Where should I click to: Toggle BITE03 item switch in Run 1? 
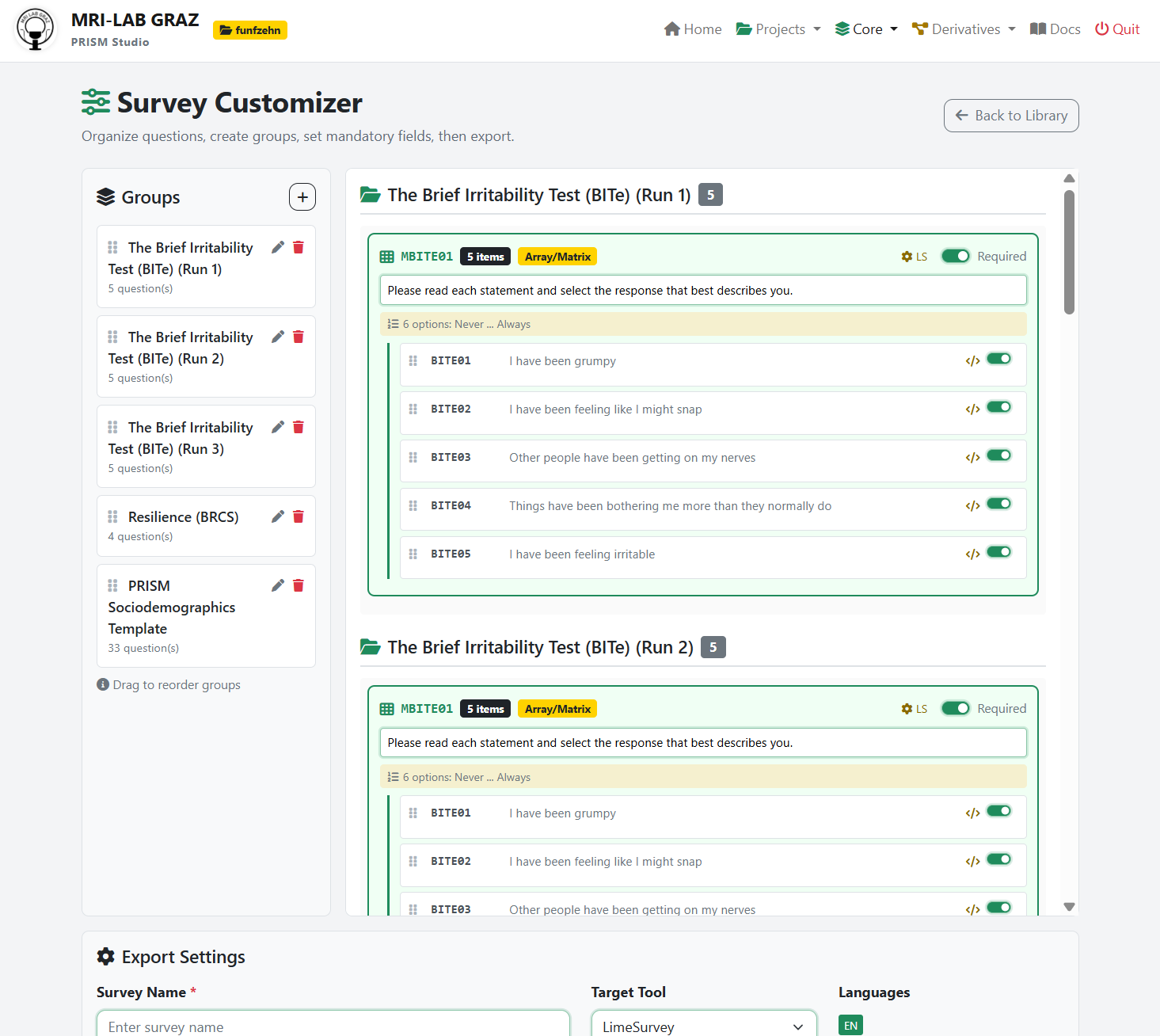[999, 455]
